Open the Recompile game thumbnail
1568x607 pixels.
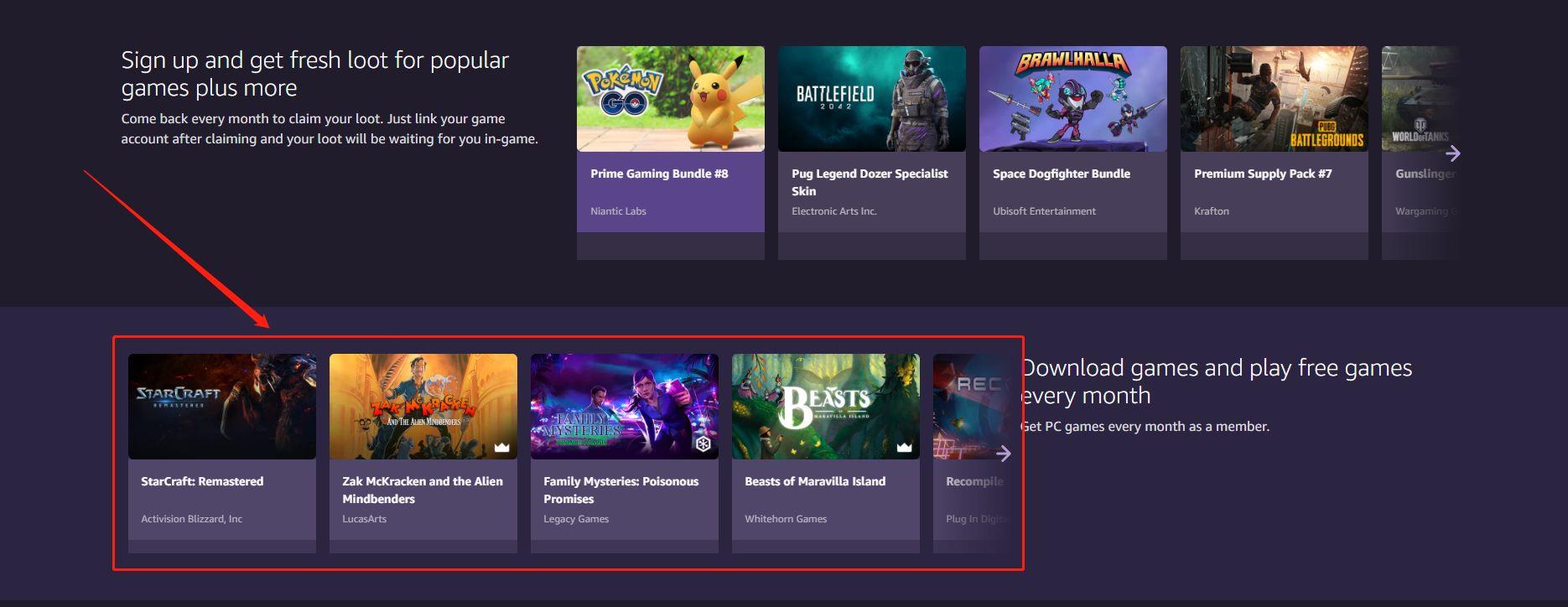971,407
